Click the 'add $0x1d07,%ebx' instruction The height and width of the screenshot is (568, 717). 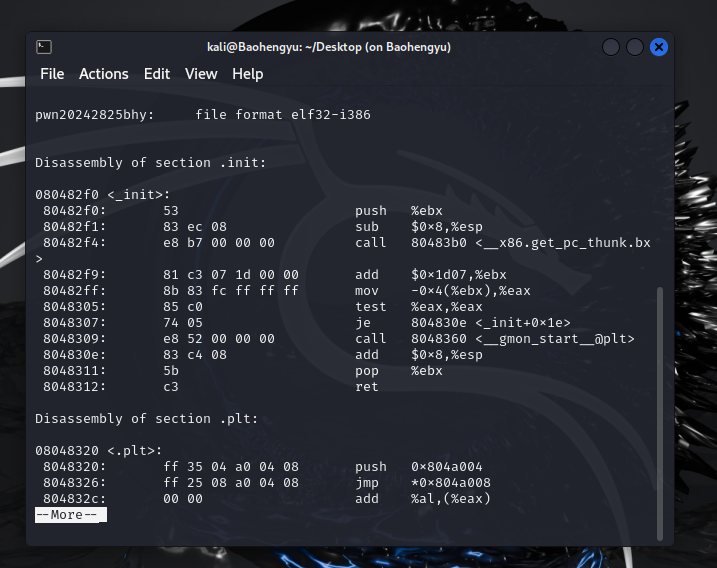pos(431,275)
